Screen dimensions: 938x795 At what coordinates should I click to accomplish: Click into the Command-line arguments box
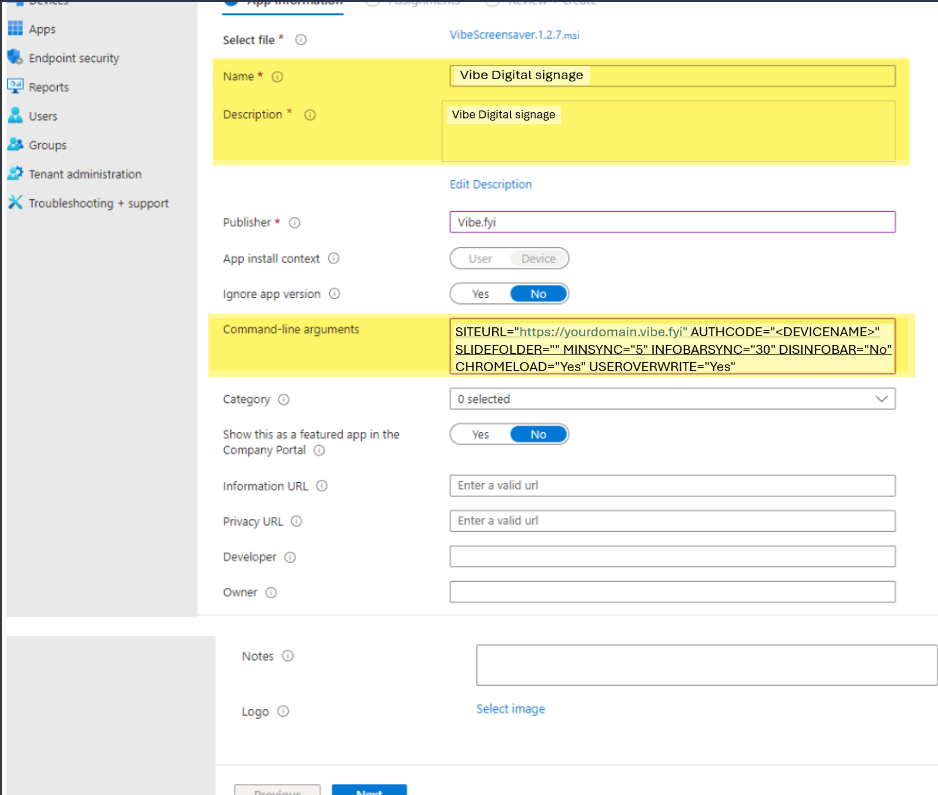(x=672, y=347)
